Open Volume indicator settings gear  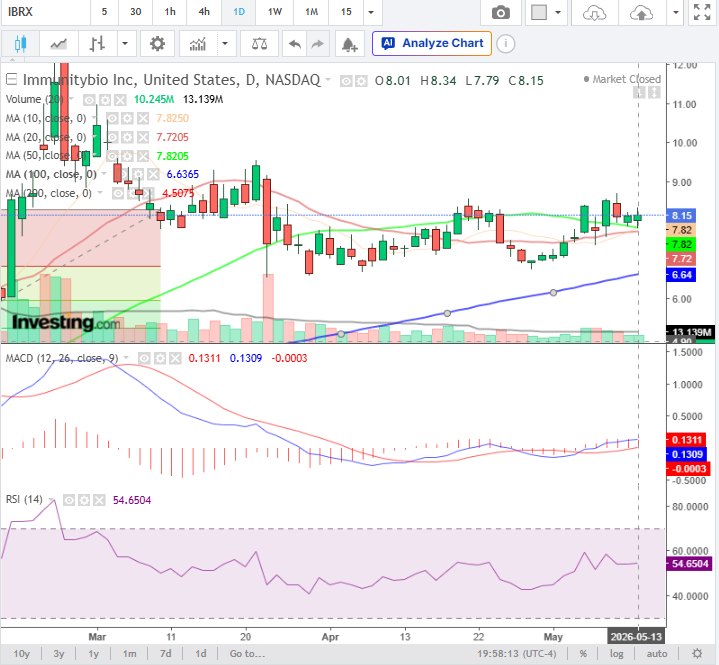pos(105,100)
